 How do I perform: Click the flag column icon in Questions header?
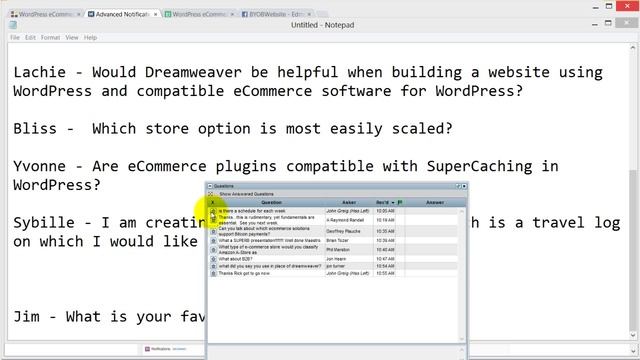[400, 202]
